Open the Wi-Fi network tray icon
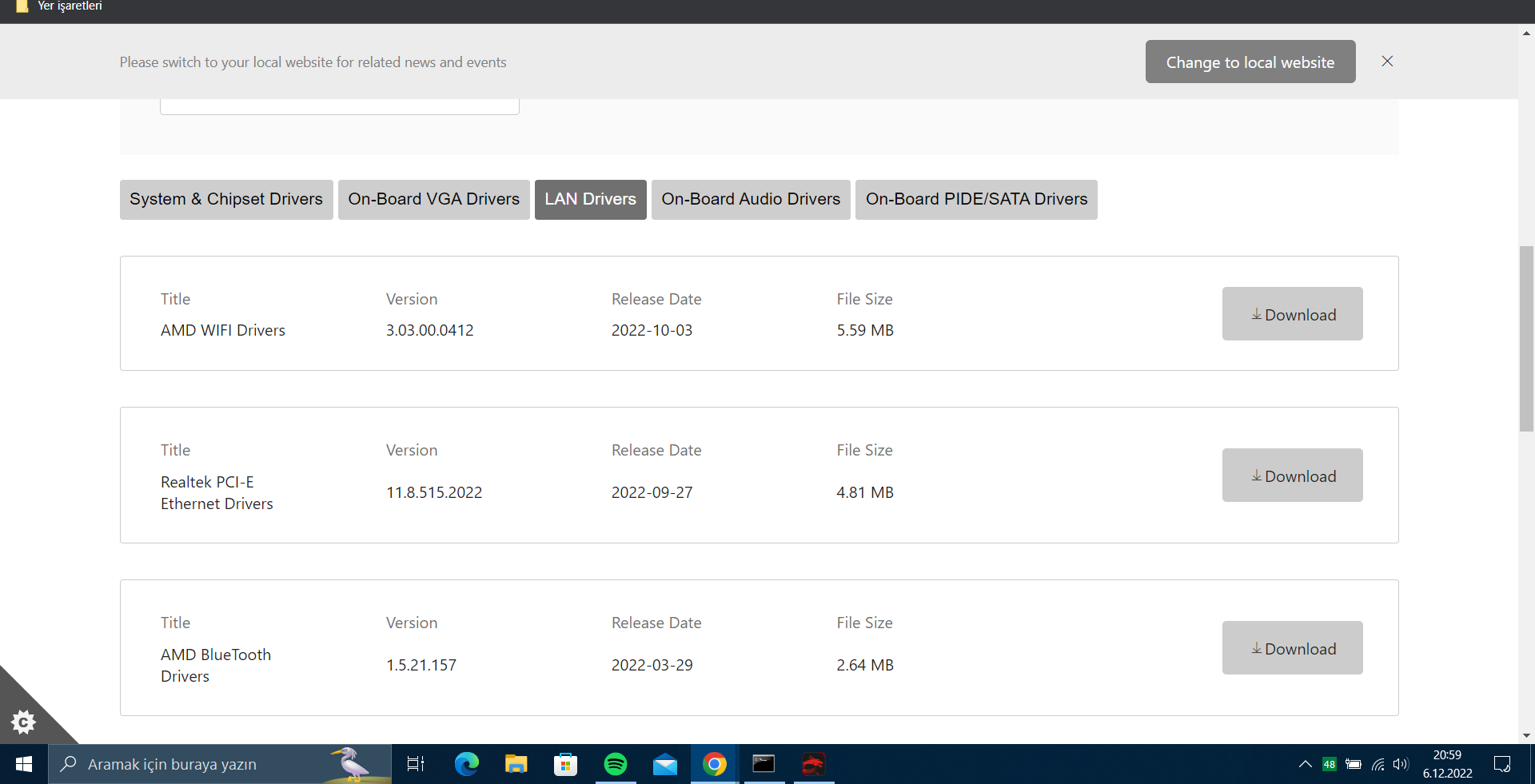1535x784 pixels. coord(1378,764)
